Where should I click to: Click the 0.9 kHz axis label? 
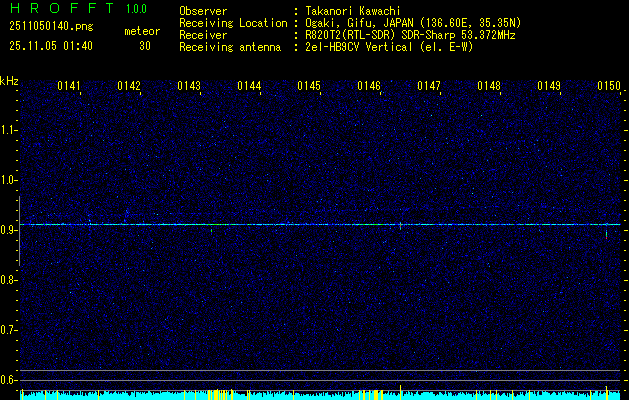tap(8, 230)
